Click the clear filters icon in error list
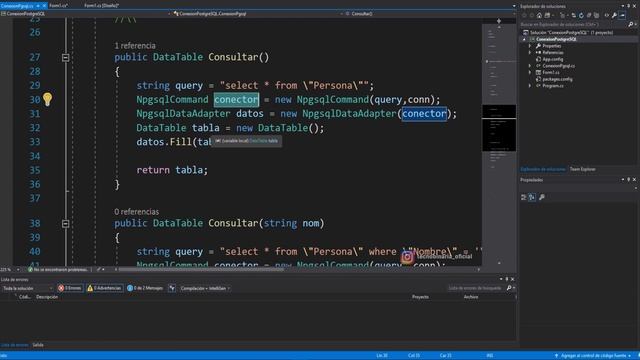640x360 pixels. (172, 288)
